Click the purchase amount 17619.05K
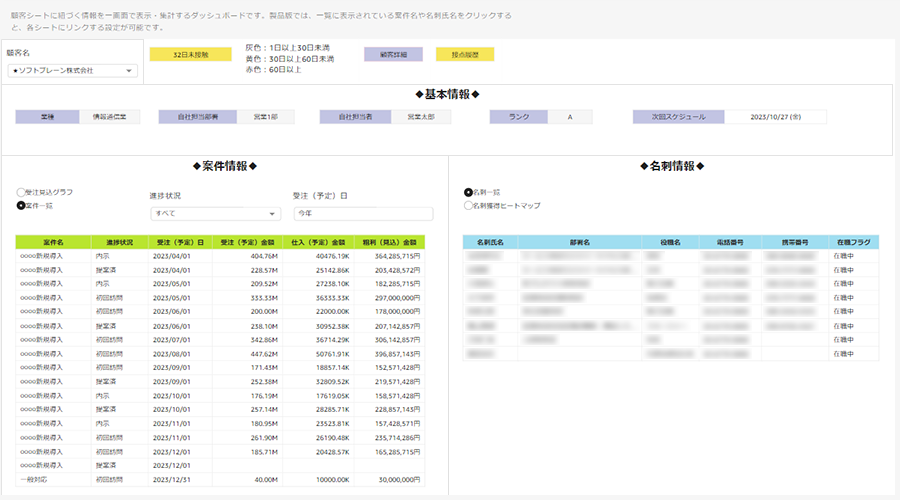The width and height of the screenshot is (900, 500). [332, 396]
